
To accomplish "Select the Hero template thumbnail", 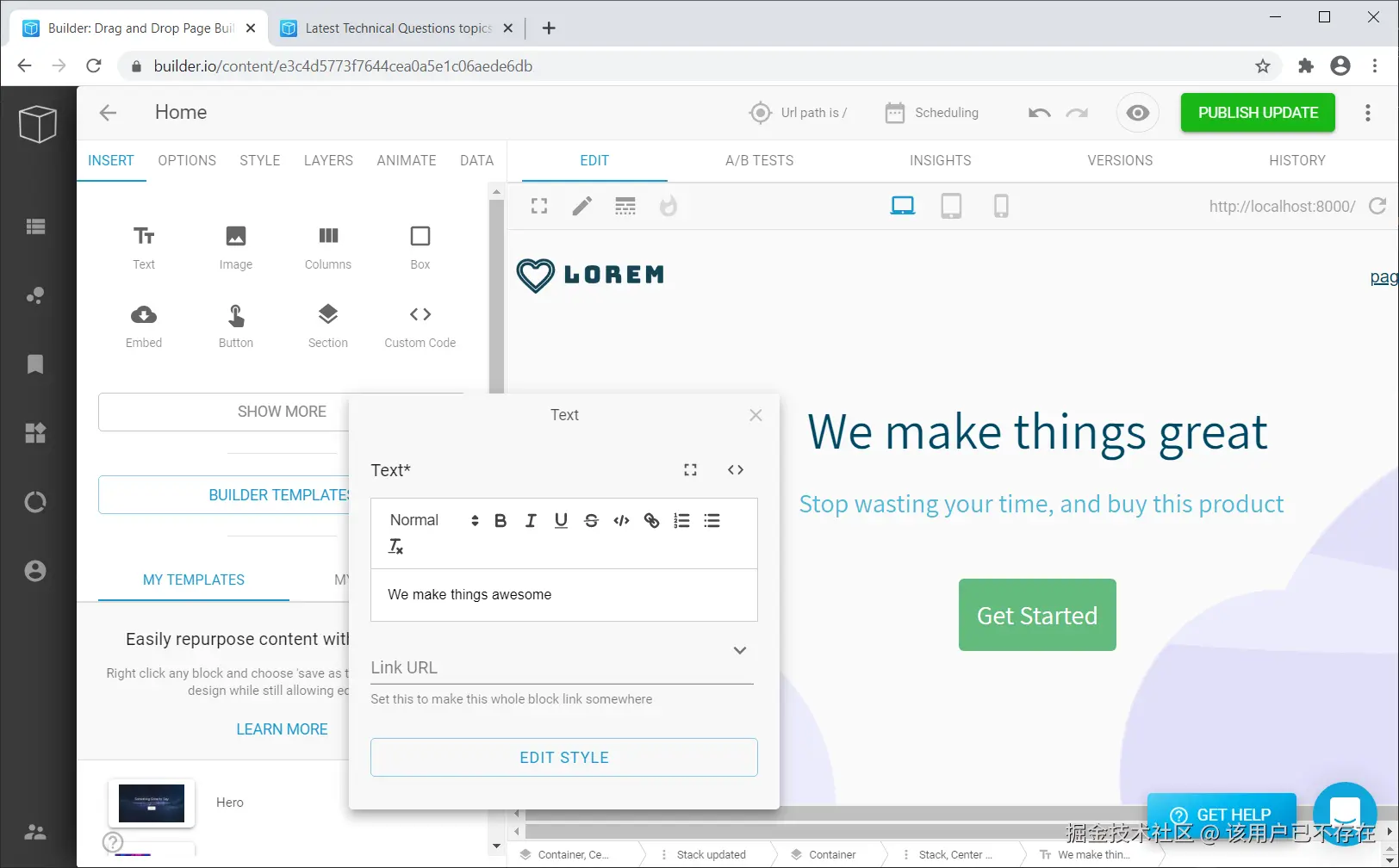I will pyautogui.click(x=152, y=803).
